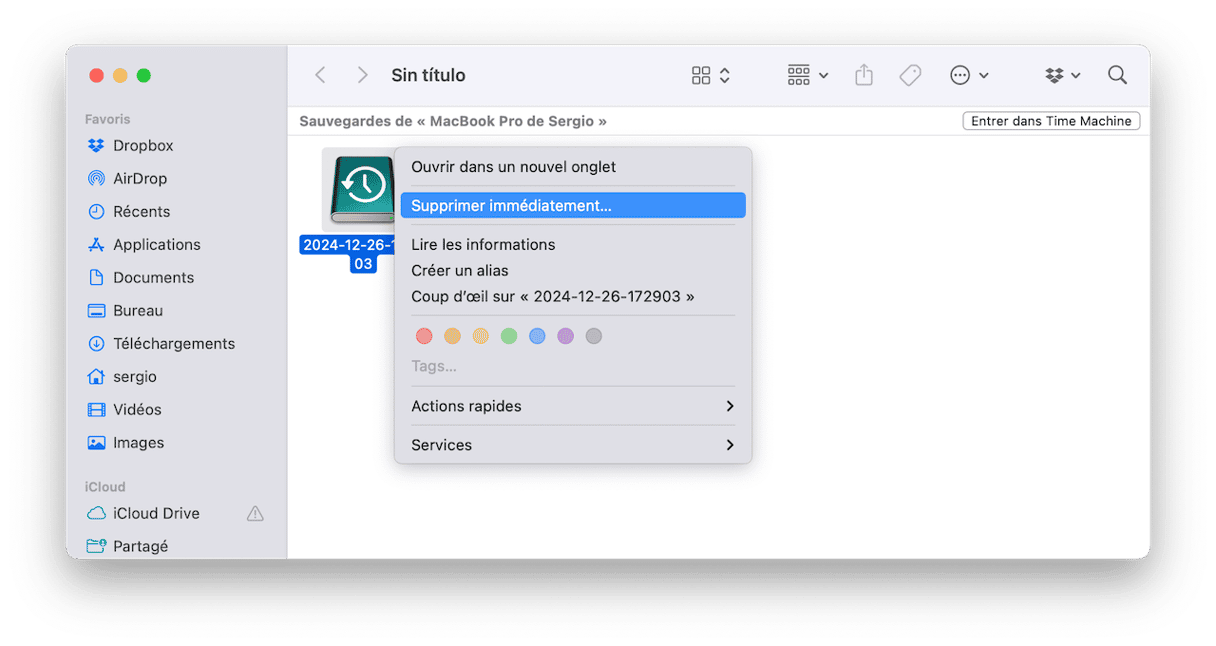The width and height of the screenshot is (1216, 646).
Task: Click the Share toolbar icon
Action: (x=864, y=75)
